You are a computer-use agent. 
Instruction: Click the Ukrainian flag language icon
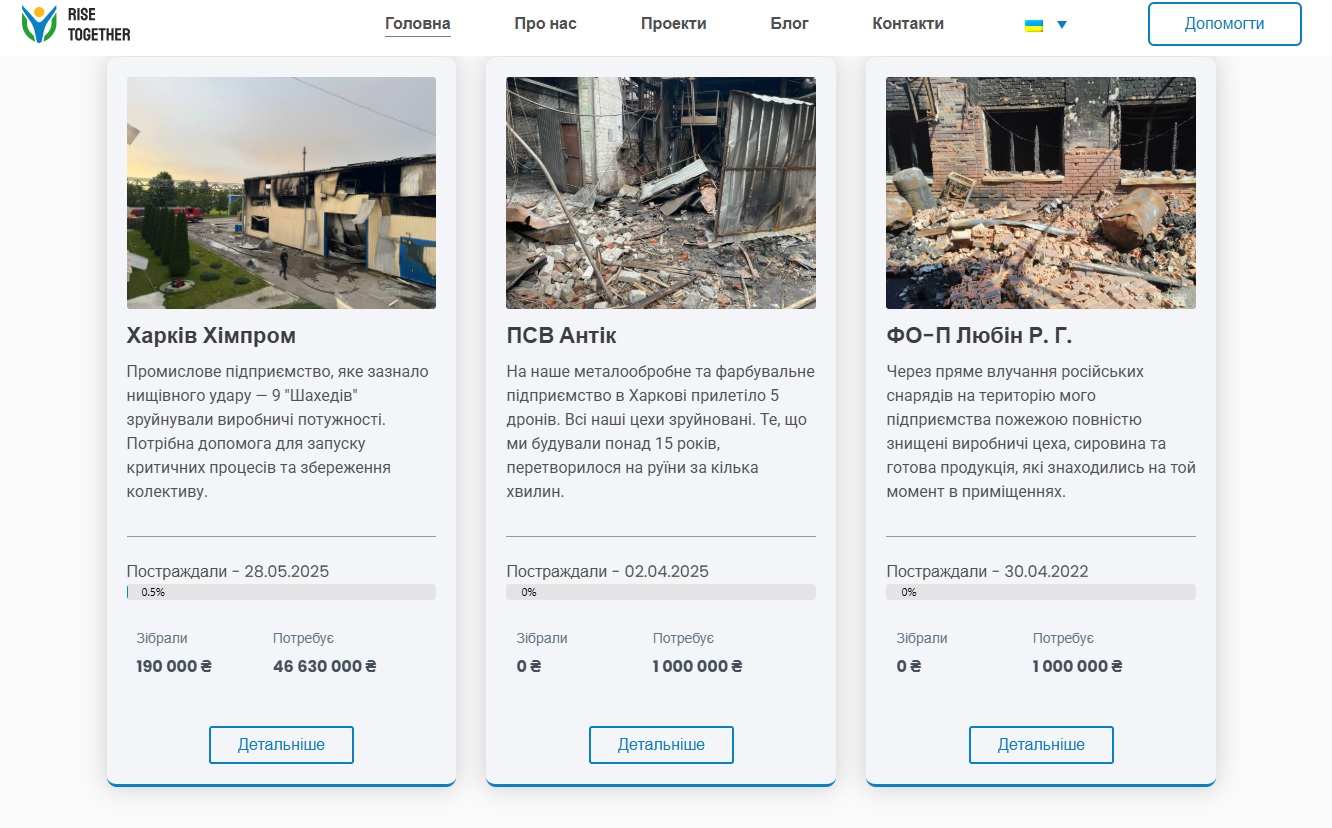(x=1034, y=25)
